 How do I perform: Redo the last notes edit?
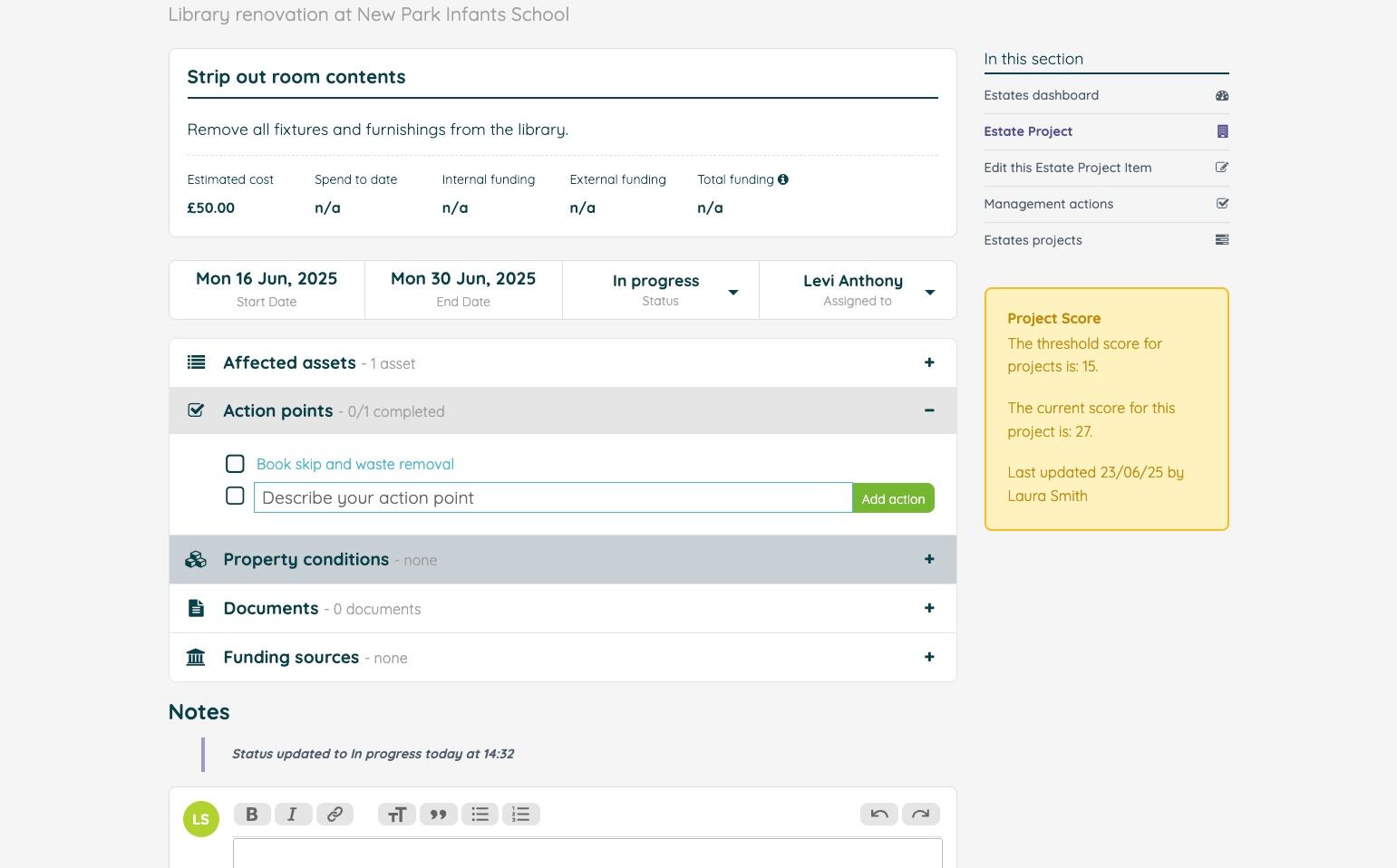coord(920,815)
